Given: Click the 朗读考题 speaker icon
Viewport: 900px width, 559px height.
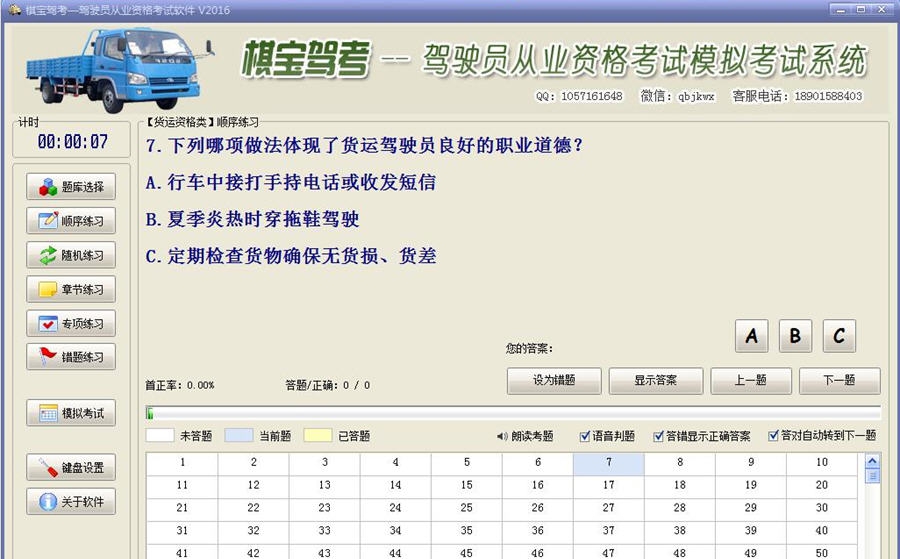Looking at the screenshot, I should (x=502, y=436).
